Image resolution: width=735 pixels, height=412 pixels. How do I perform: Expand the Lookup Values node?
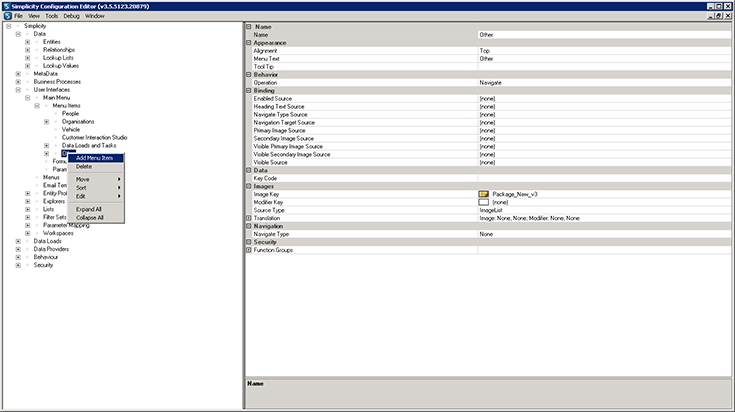pyautogui.click(x=27, y=66)
